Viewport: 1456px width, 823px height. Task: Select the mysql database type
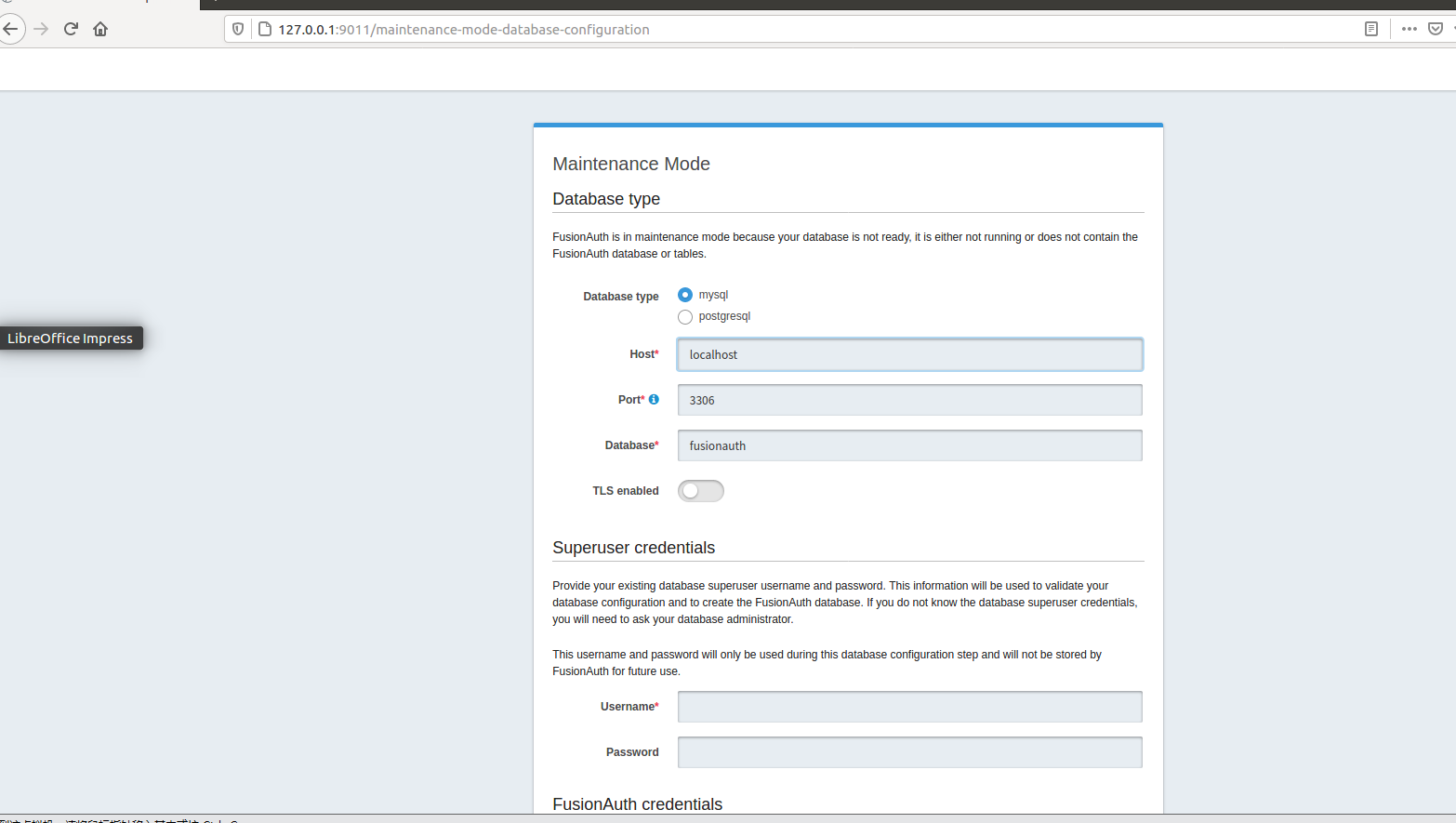685,295
